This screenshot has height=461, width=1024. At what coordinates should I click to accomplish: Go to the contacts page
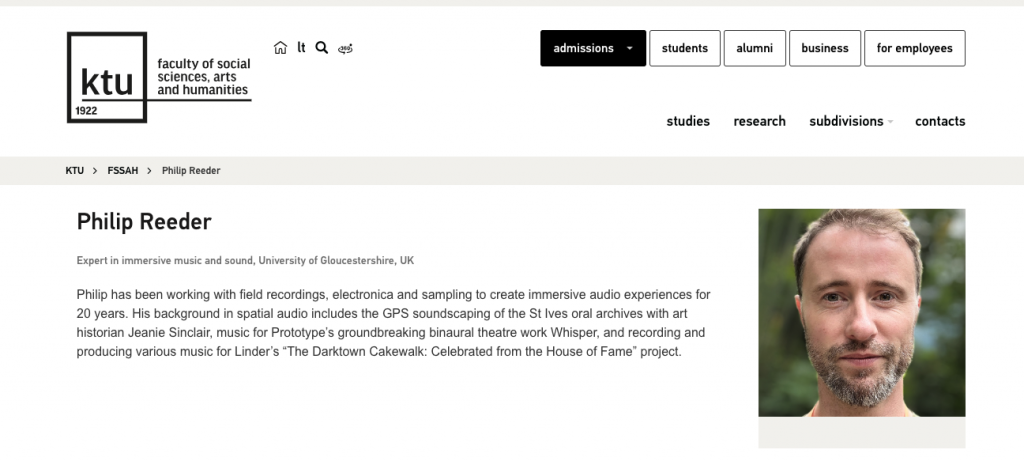(940, 121)
